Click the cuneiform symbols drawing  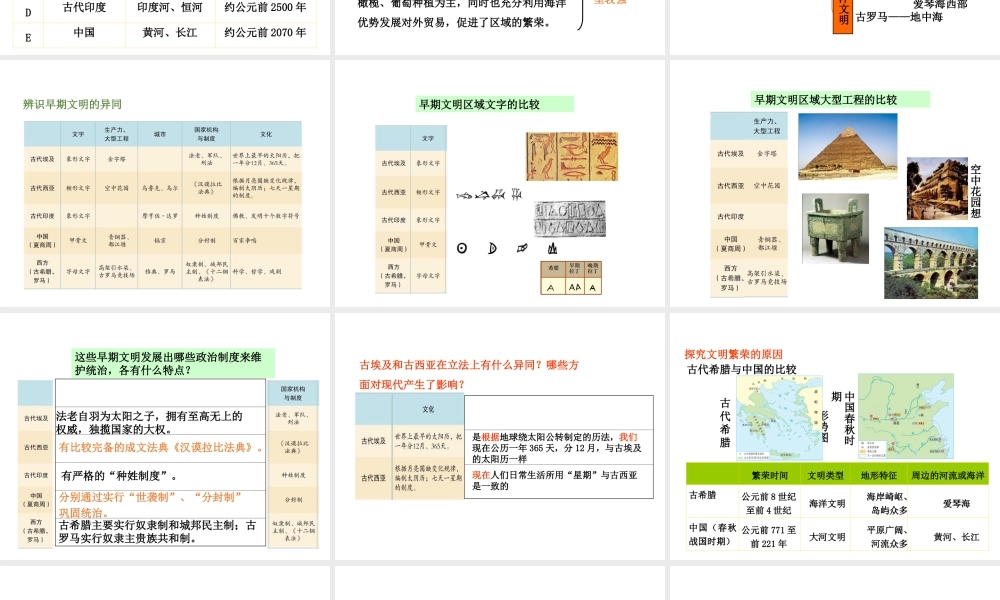point(489,194)
